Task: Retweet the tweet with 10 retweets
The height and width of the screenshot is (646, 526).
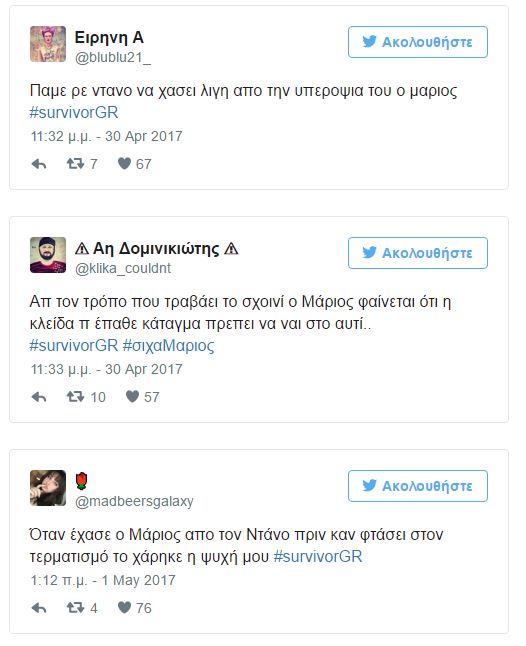Action: click(x=75, y=397)
